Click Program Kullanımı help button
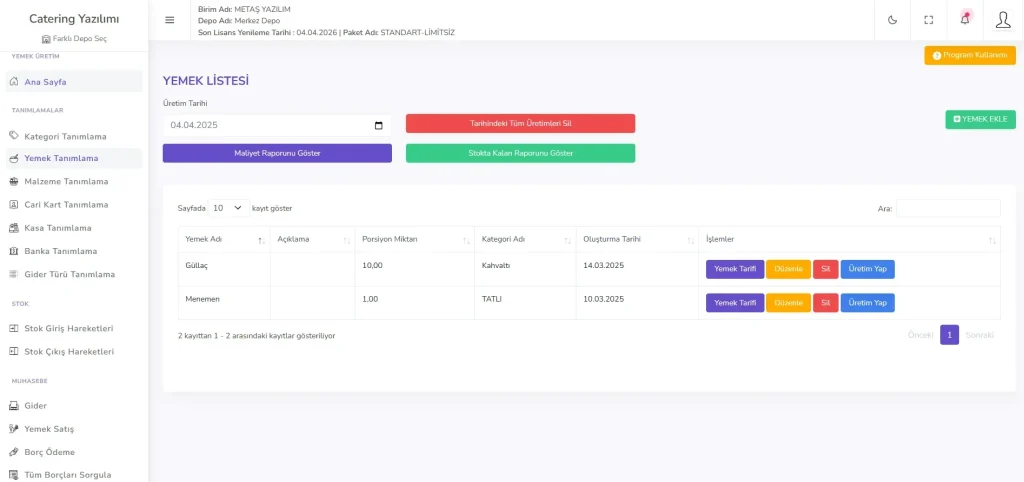The height and width of the screenshot is (482, 1024). [x=969, y=55]
